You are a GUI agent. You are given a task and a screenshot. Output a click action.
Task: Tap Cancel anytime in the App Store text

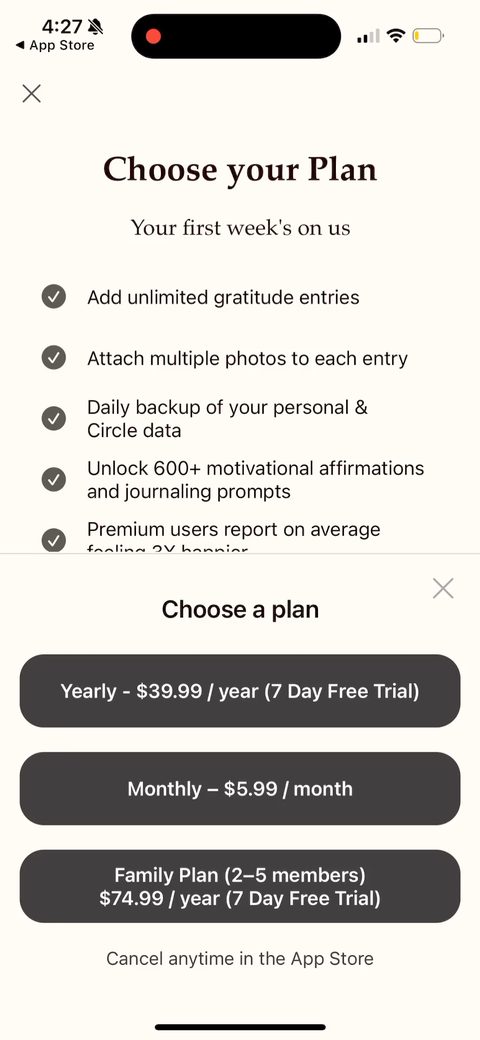(240, 958)
